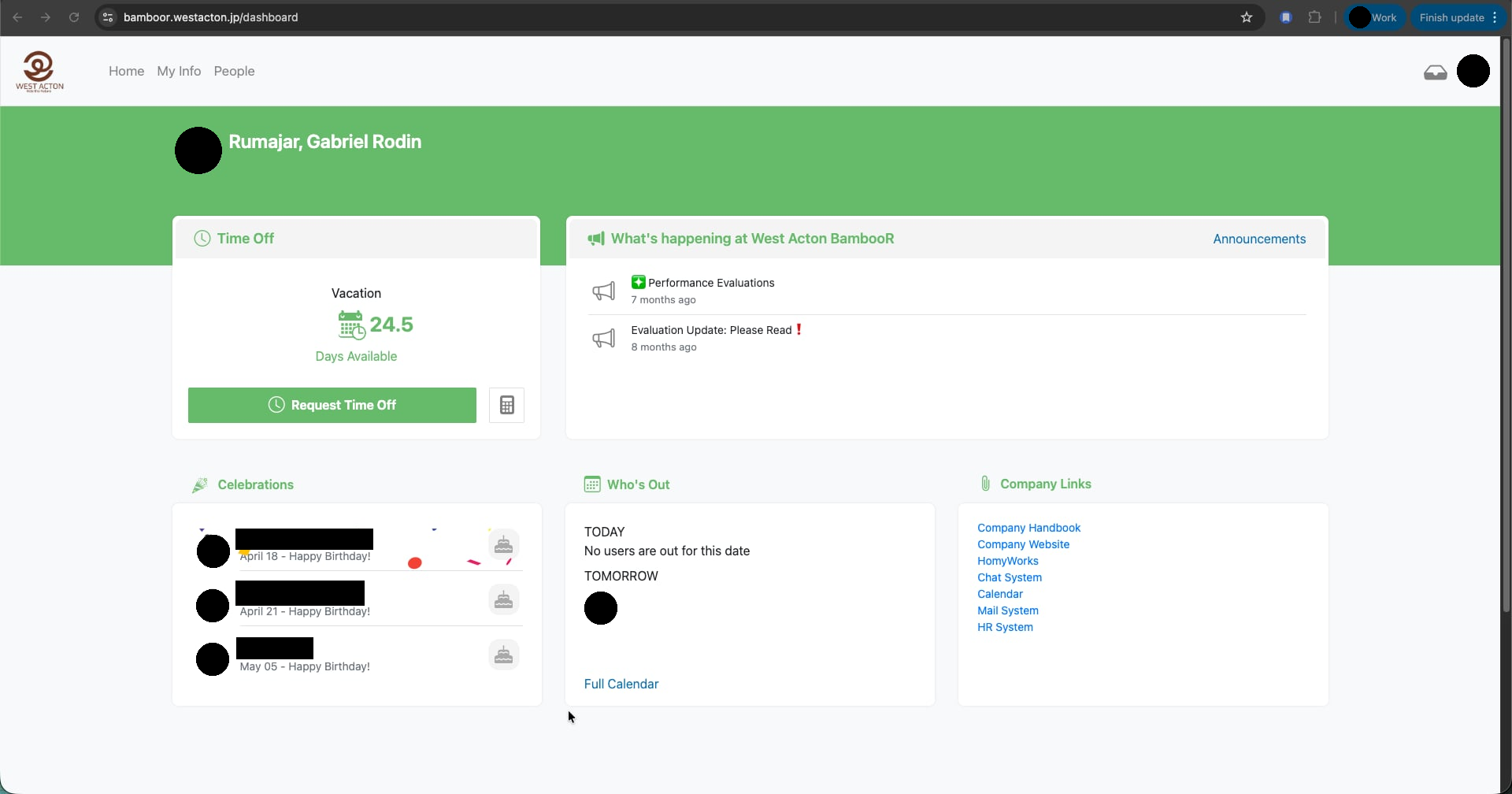1512x794 pixels.
Task: Click the inbox tray icon
Action: (1435, 72)
